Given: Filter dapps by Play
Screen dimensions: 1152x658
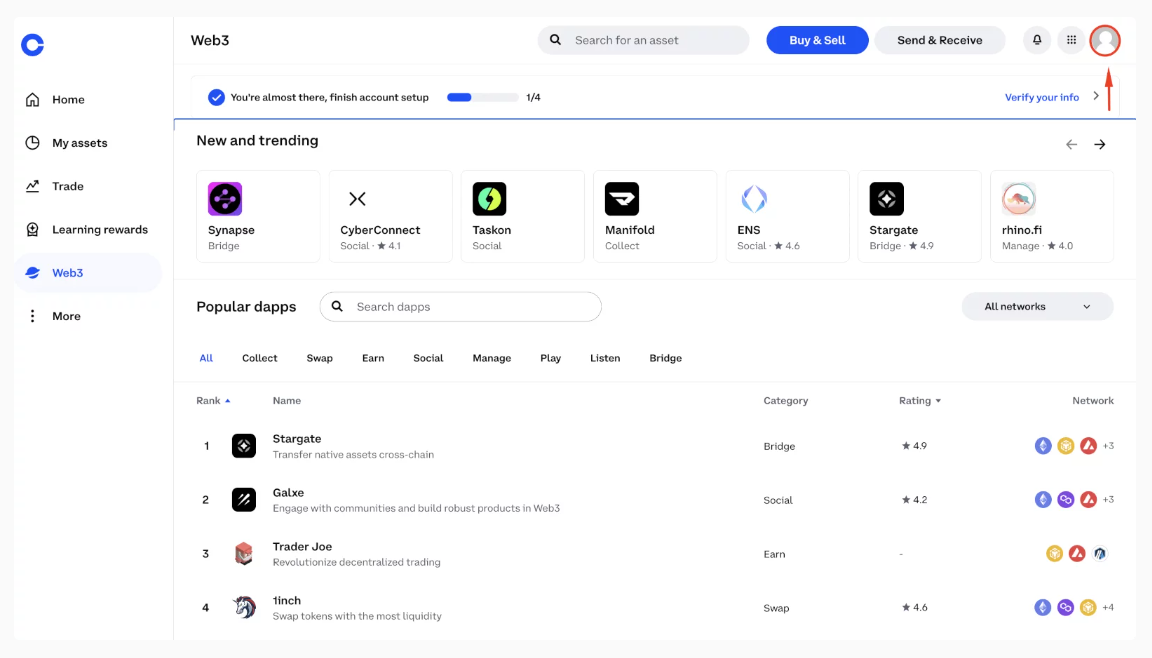Looking at the screenshot, I should coord(550,358).
